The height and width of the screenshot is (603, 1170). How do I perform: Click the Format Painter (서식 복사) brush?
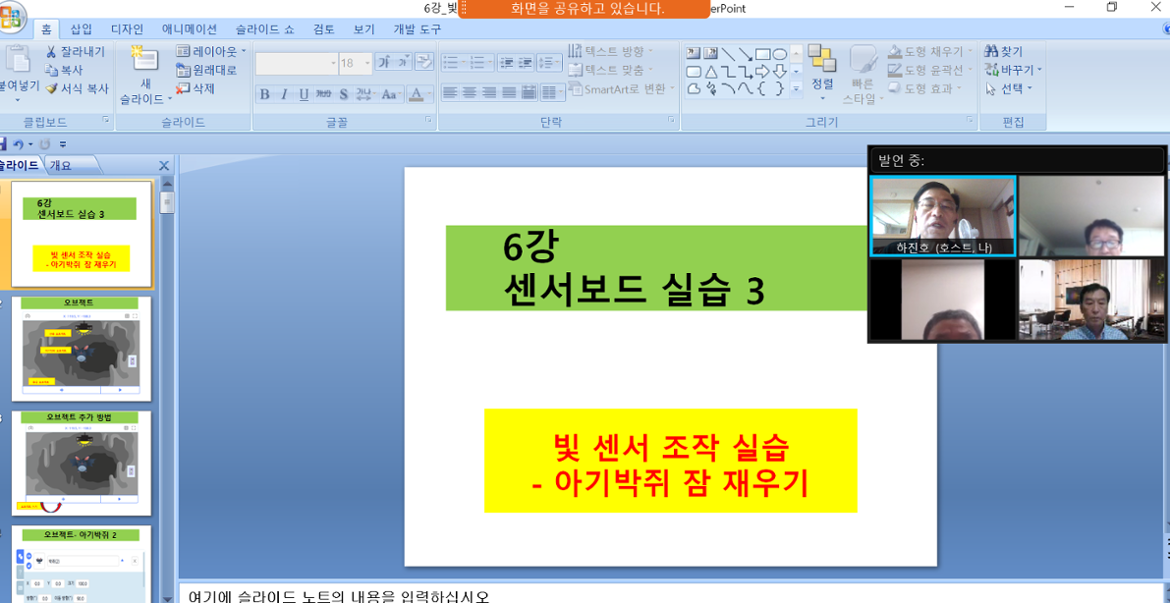[x=52, y=89]
